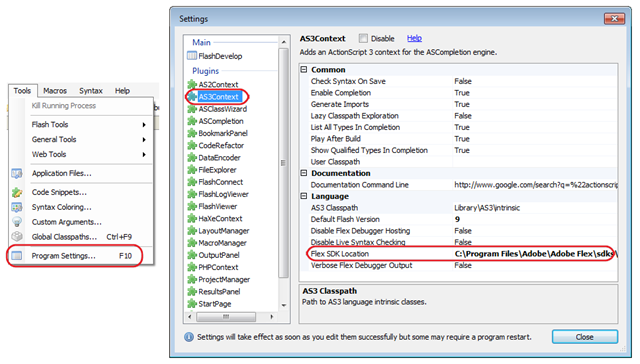
Task: Select the Default Flash Version value 9
Action: 535,219
